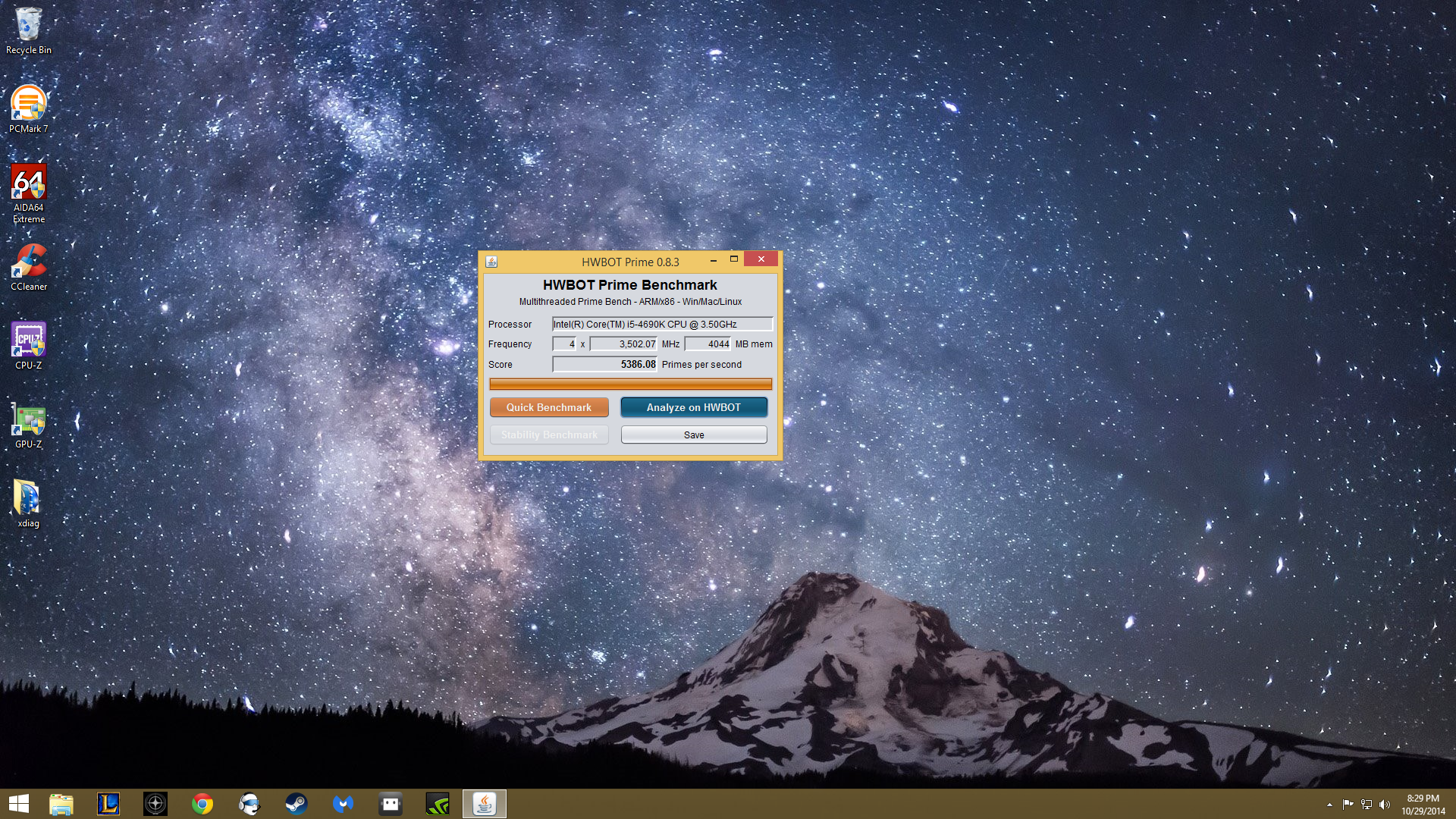Select the PCMark 7 desktop shortcut
The image size is (1456, 819).
(29, 109)
